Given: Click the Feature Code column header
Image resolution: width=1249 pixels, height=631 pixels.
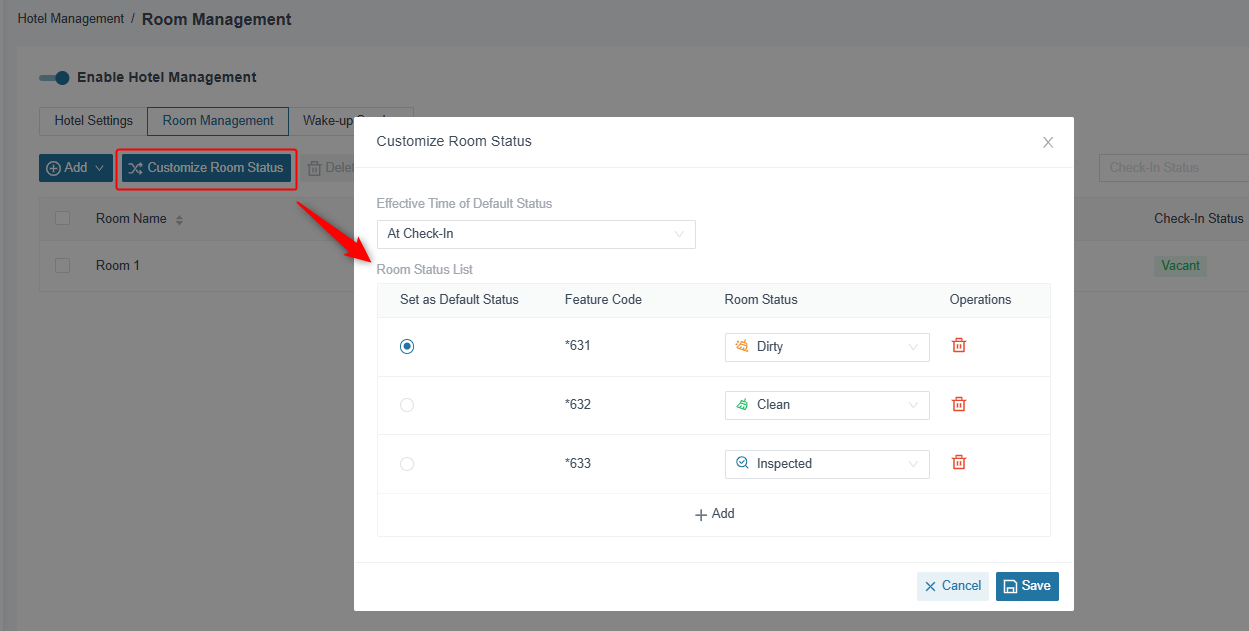Looking at the screenshot, I should [x=603, y=300].
